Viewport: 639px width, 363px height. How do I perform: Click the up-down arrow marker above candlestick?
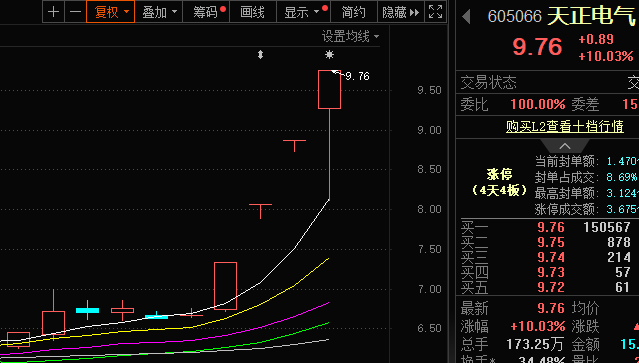tap(260, 55)
